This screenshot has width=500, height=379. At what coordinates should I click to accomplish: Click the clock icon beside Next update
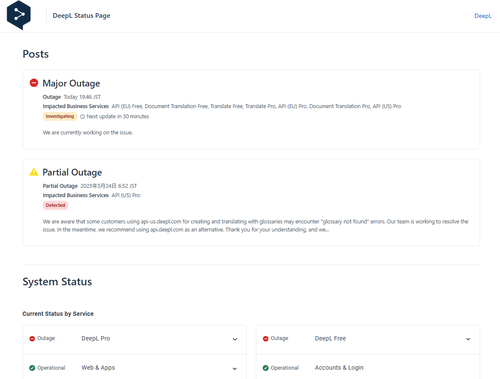pyautogui.click(x=82, y=117)
